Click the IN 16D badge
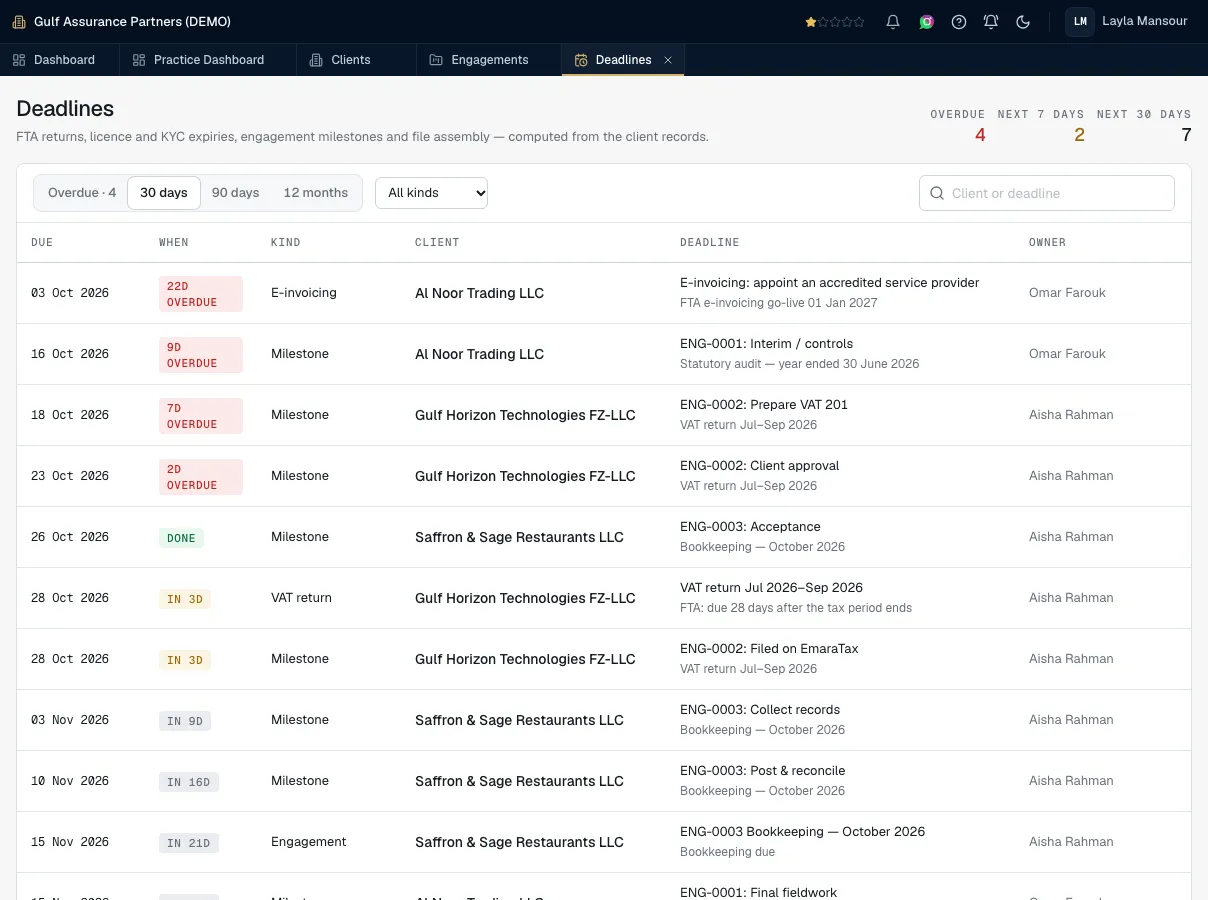The height and width of the screenshot is (900, 1208). click(x=189, y=782)
